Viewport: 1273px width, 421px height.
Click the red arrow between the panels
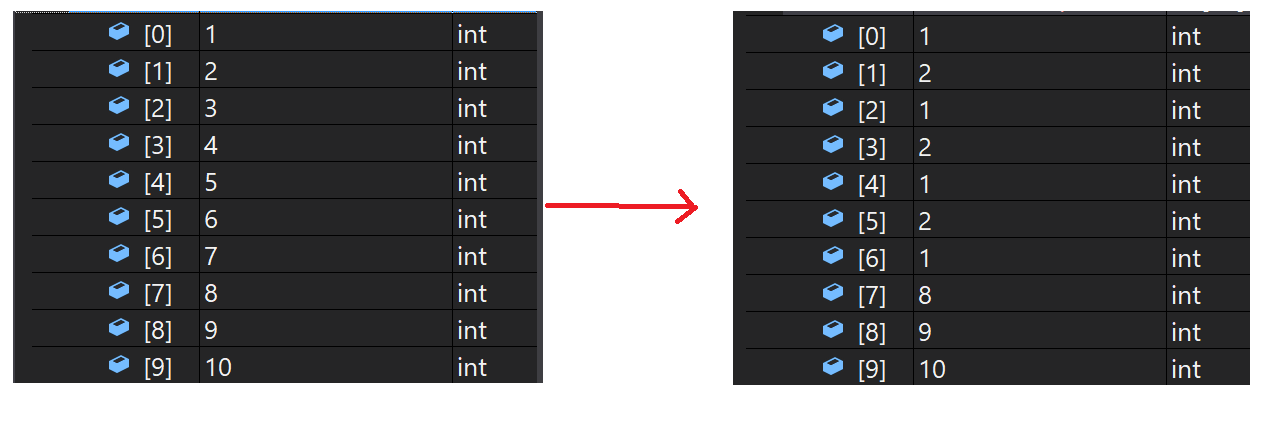pos(620,206)
